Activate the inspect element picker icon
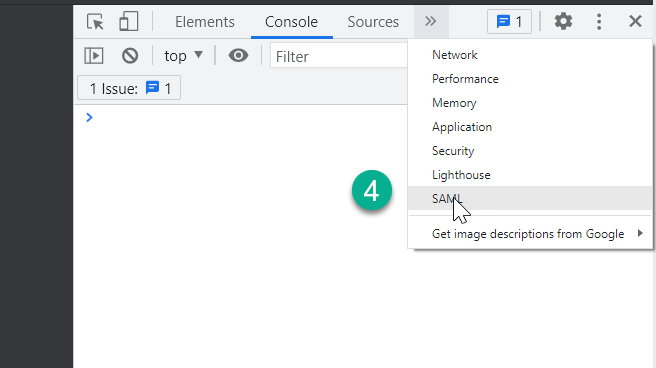The image size is (656, 368). pos(95,21)
